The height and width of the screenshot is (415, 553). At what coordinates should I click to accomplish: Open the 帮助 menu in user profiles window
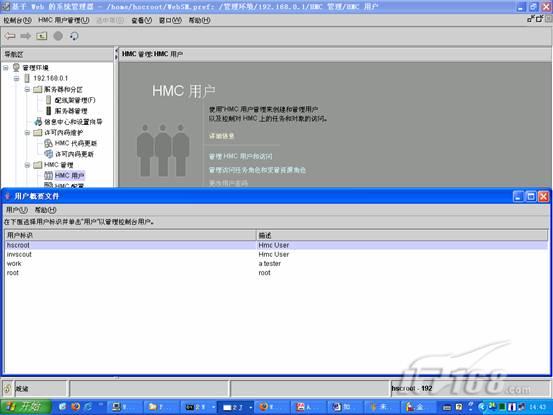point(45,210)
